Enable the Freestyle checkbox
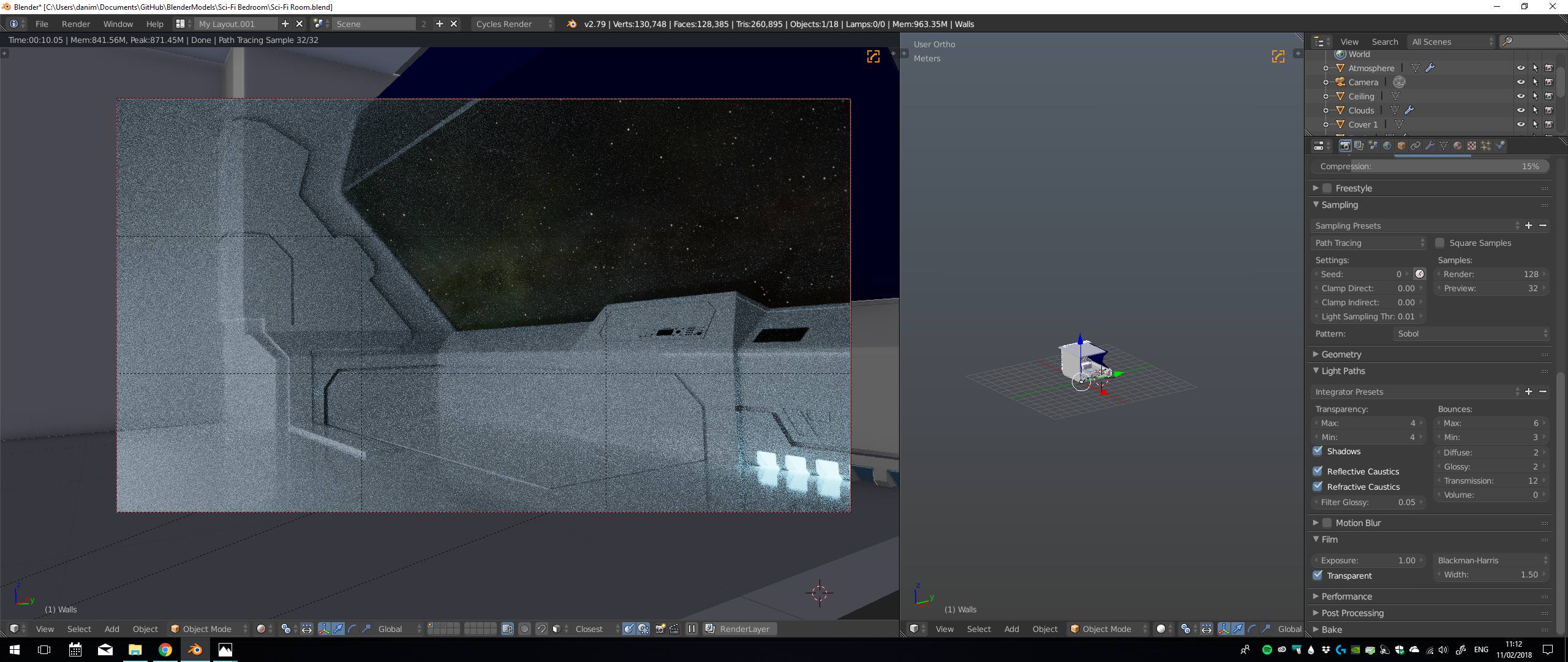1568x662 pixels. coord(1327,188)
